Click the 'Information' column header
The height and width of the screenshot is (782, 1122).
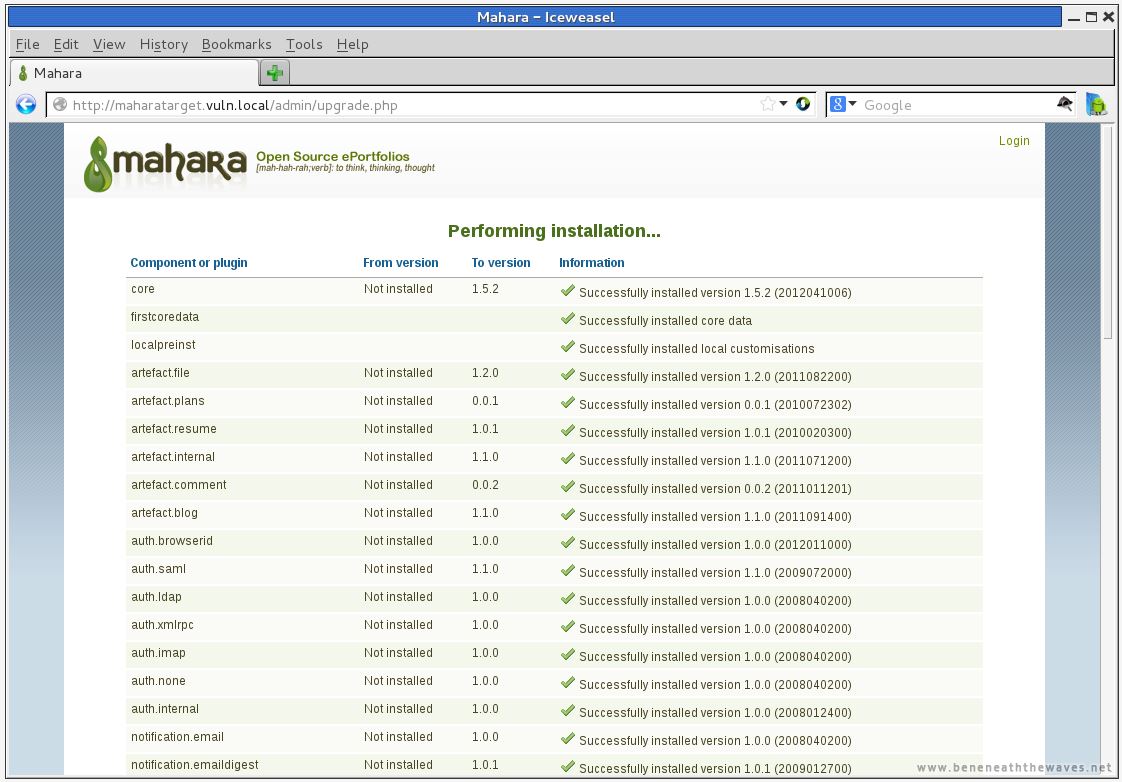tap(592, 263)
